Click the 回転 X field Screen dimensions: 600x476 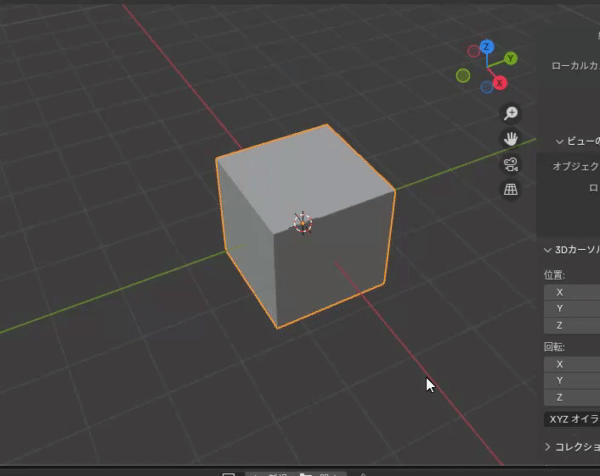coord(572,364)
